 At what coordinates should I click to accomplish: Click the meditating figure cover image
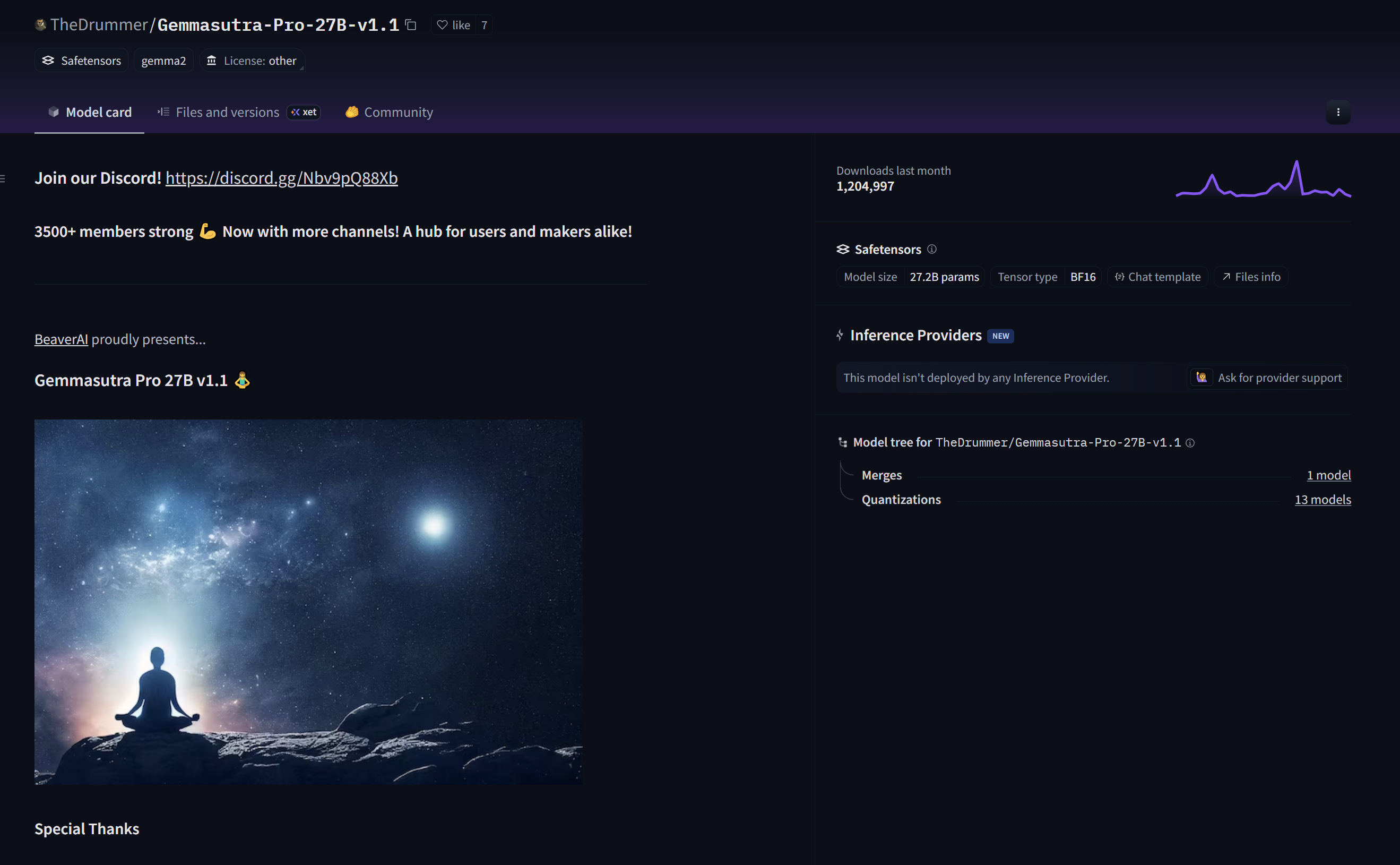click(308, 601)
